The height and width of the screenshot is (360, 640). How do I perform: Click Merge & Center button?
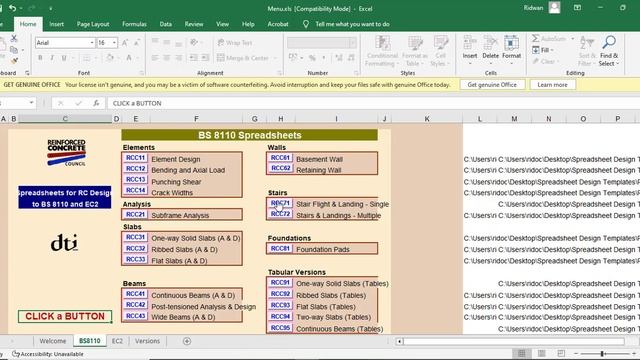point(243,58)
